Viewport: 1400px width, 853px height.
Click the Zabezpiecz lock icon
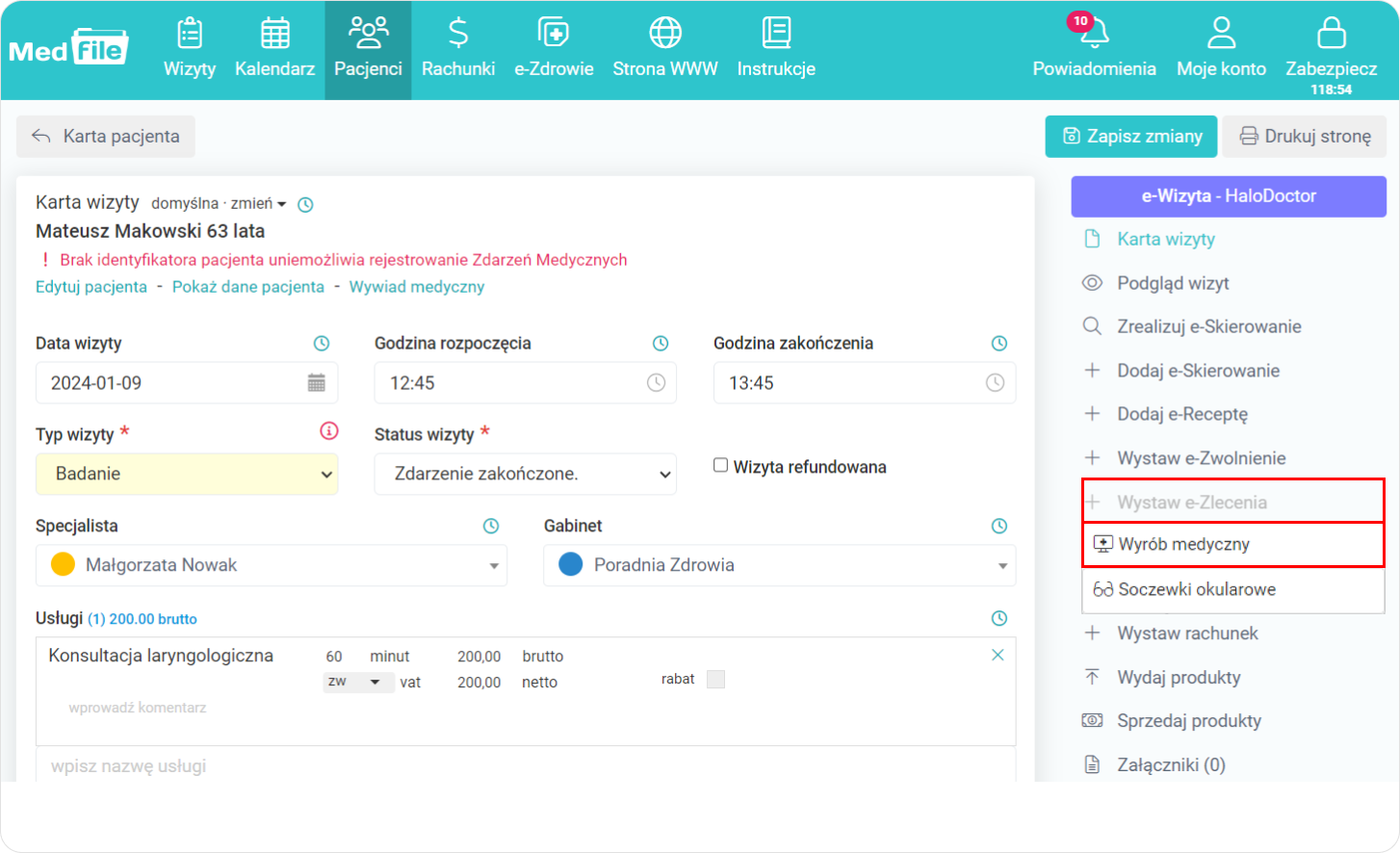[1331, 33]
